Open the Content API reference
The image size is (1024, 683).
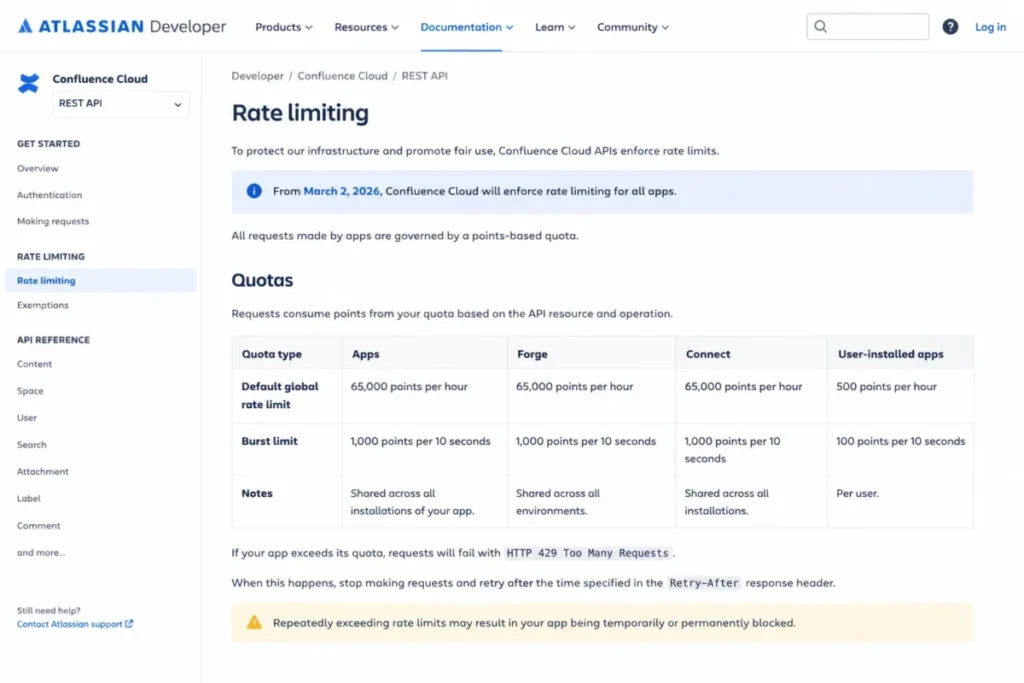click(x=34, y=364)
